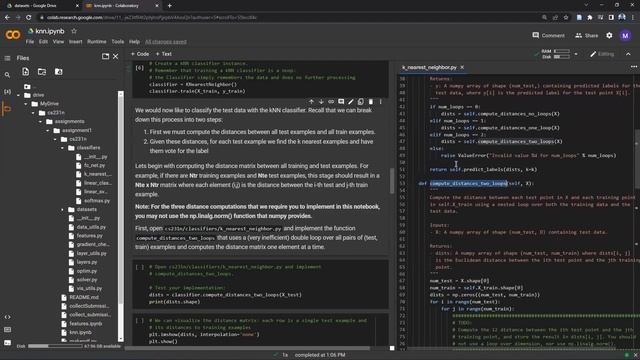The width and height of the screenshot is (640, 360).
Task: Run the compute_distances_two_loops test cell
Action: pyautogui.click(x=140, y=267)
